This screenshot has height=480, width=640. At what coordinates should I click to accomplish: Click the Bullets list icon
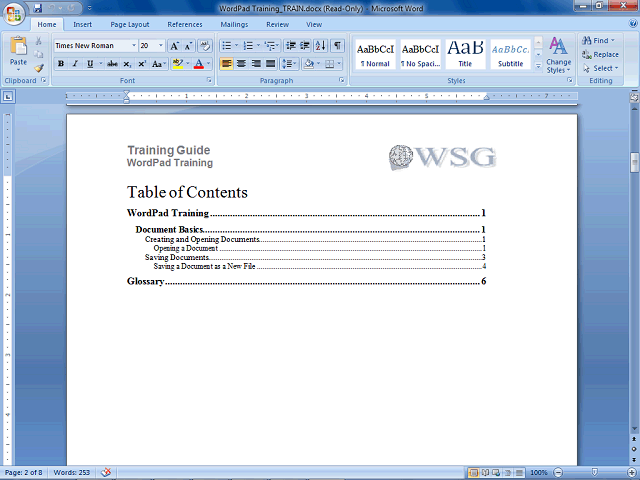(x=227, y=46)
